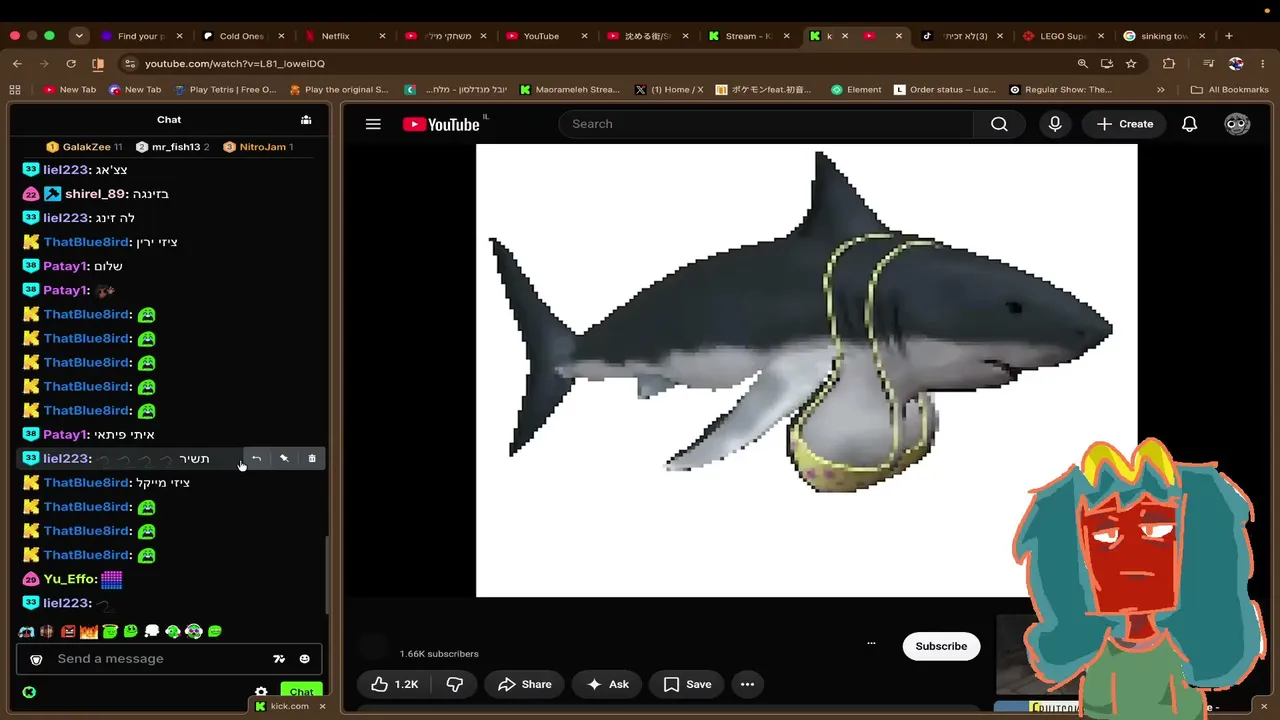Switch to the Stream - Kick tab
Viewport: 1280px width, 720px height.
[750, 36]
